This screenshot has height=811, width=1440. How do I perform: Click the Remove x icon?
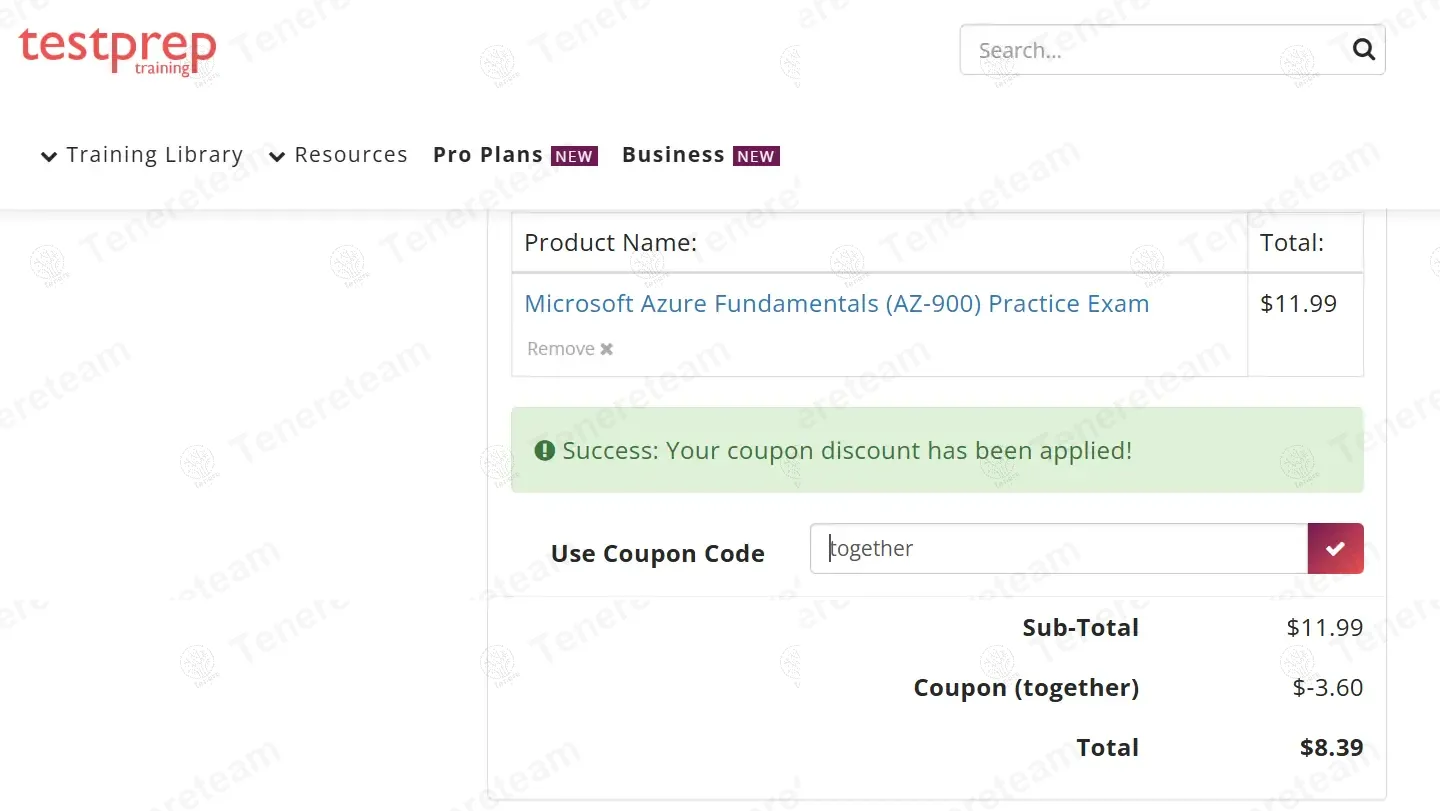[x=606, y=349]
